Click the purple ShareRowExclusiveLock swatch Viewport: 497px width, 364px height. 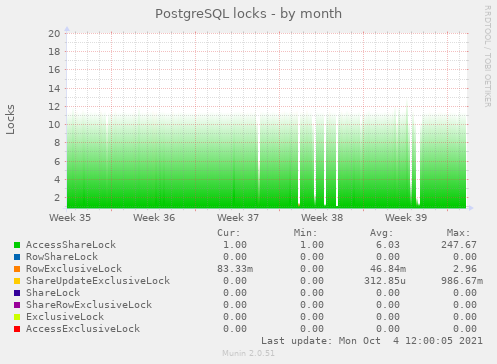click(17, 305)
